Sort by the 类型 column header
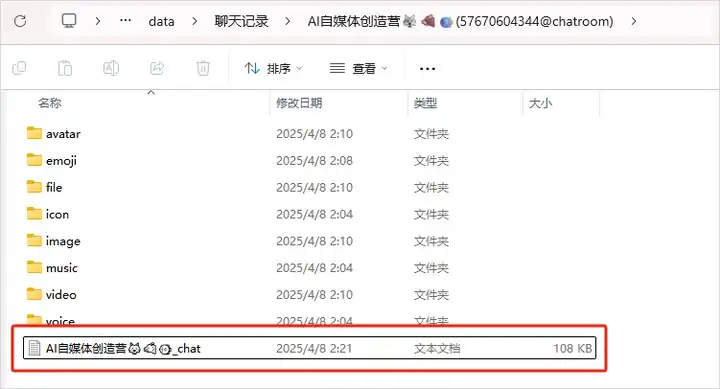720x389 pixels. point(425,103)
